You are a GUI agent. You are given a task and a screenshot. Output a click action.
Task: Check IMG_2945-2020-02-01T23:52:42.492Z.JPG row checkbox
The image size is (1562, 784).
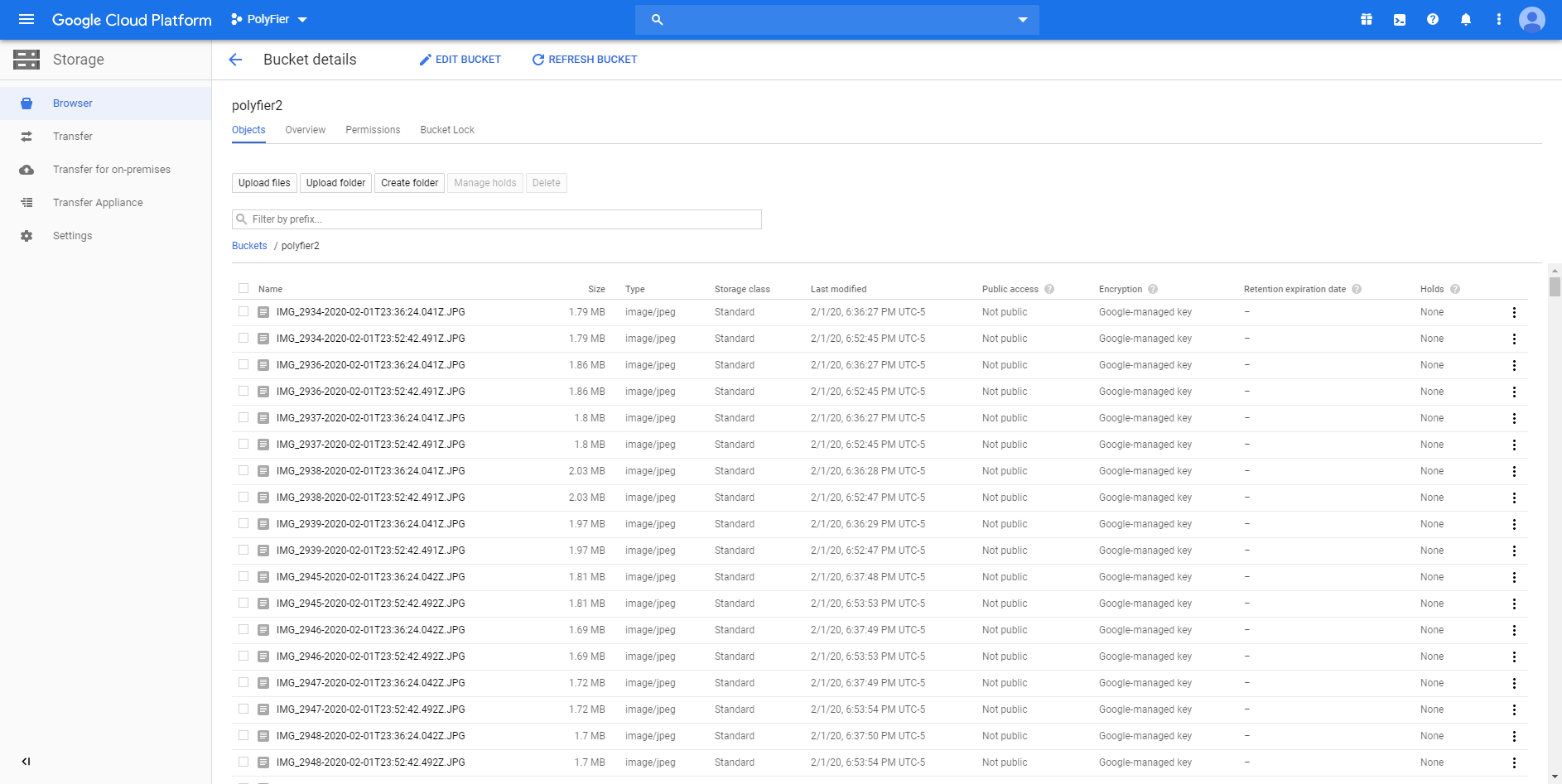click(x=243, y=603)
